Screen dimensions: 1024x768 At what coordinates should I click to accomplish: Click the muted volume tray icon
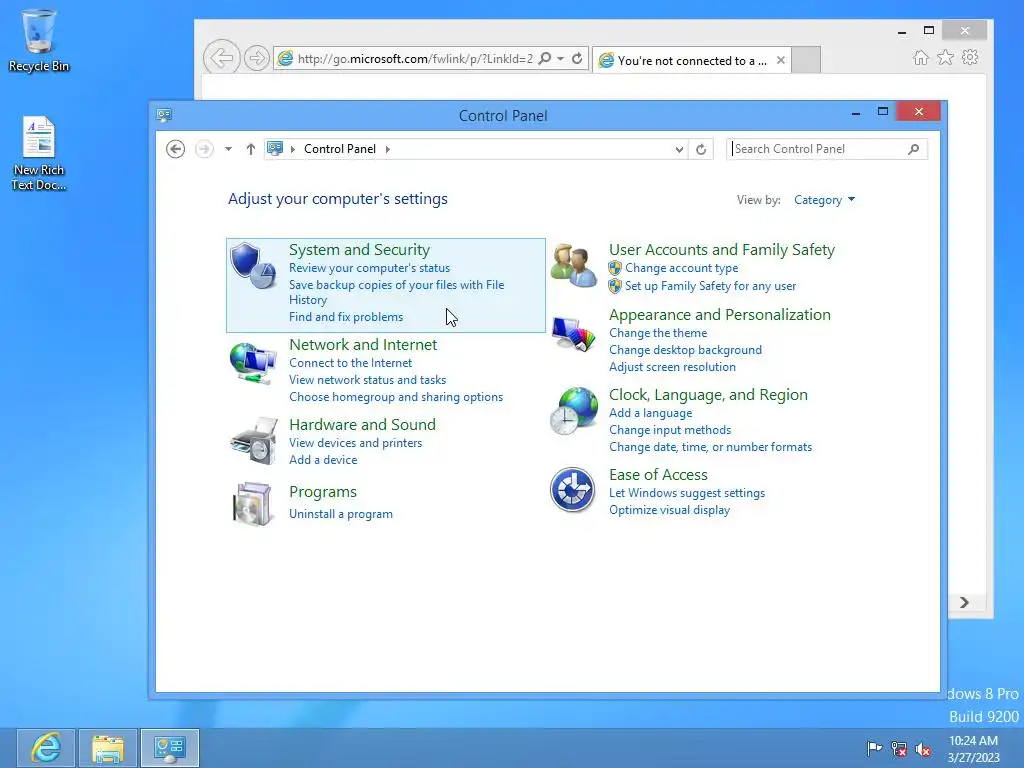tap(923, 749)
